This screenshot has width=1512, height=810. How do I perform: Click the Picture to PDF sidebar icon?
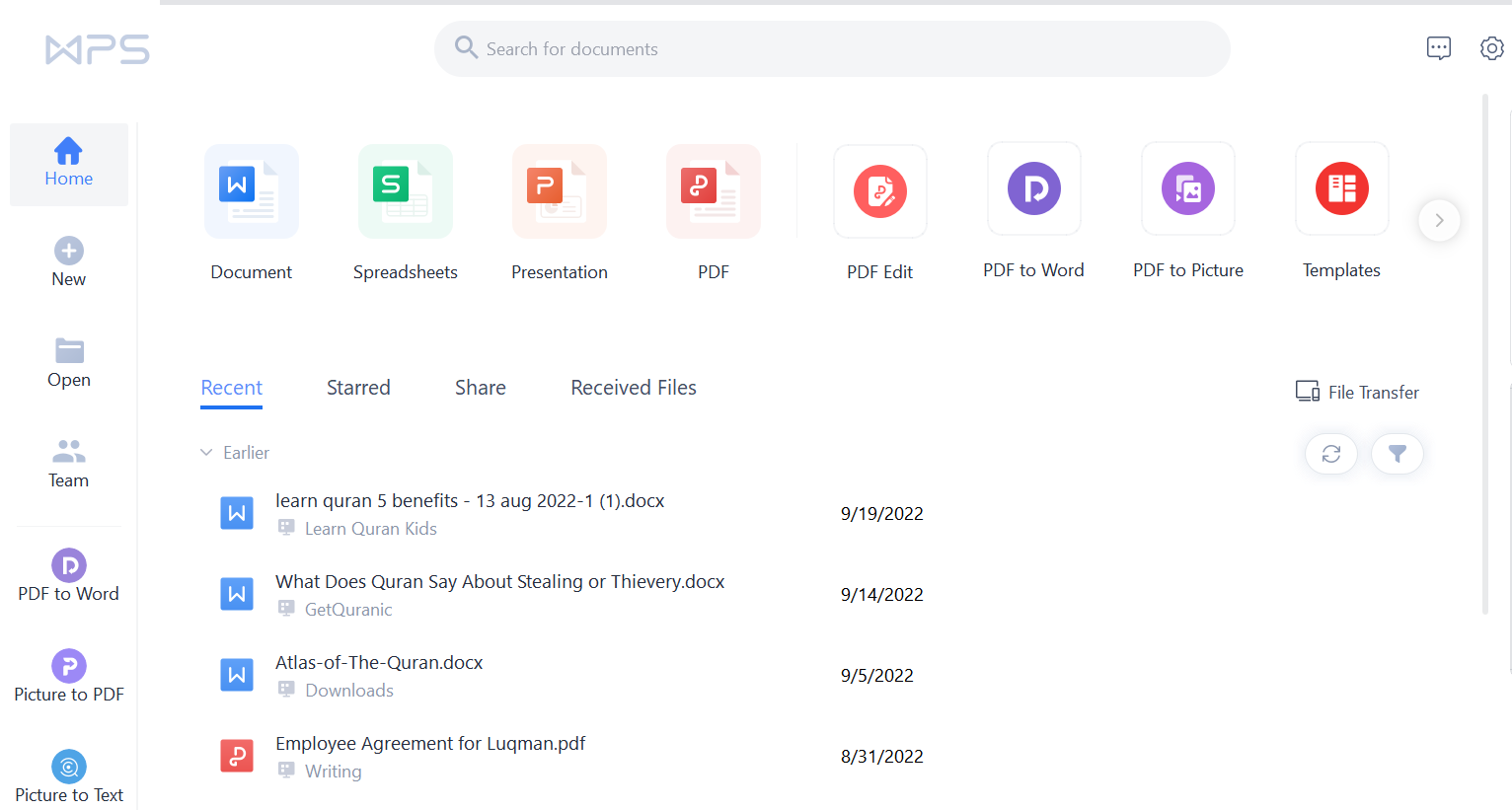[x=69, y=666]
